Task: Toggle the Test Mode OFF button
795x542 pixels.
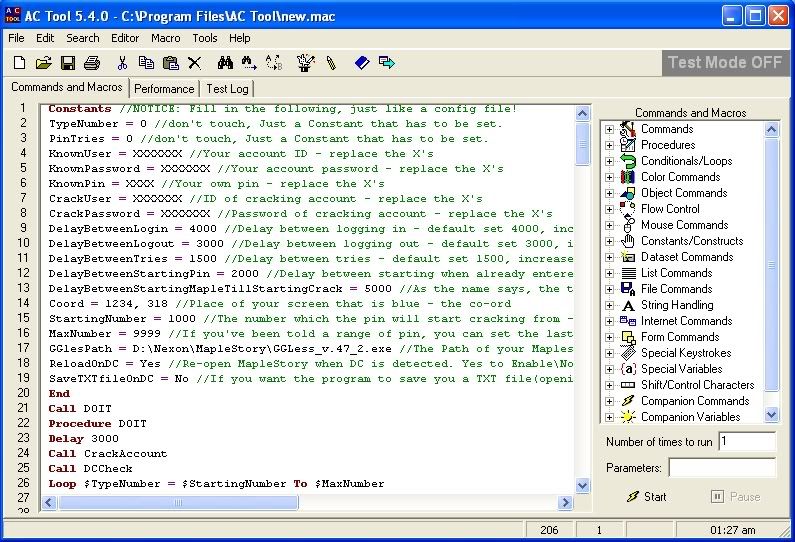Action: (725, 62)
